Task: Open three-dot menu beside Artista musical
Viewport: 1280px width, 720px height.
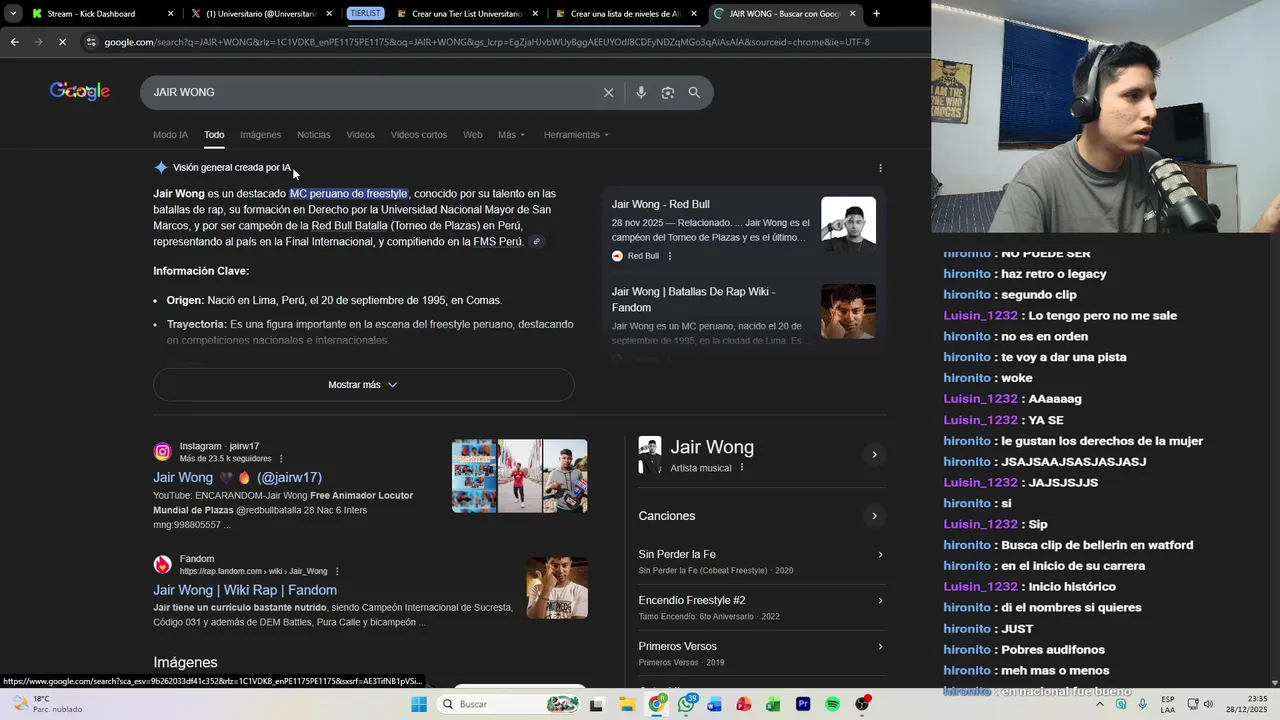Action: coord(742,468)
